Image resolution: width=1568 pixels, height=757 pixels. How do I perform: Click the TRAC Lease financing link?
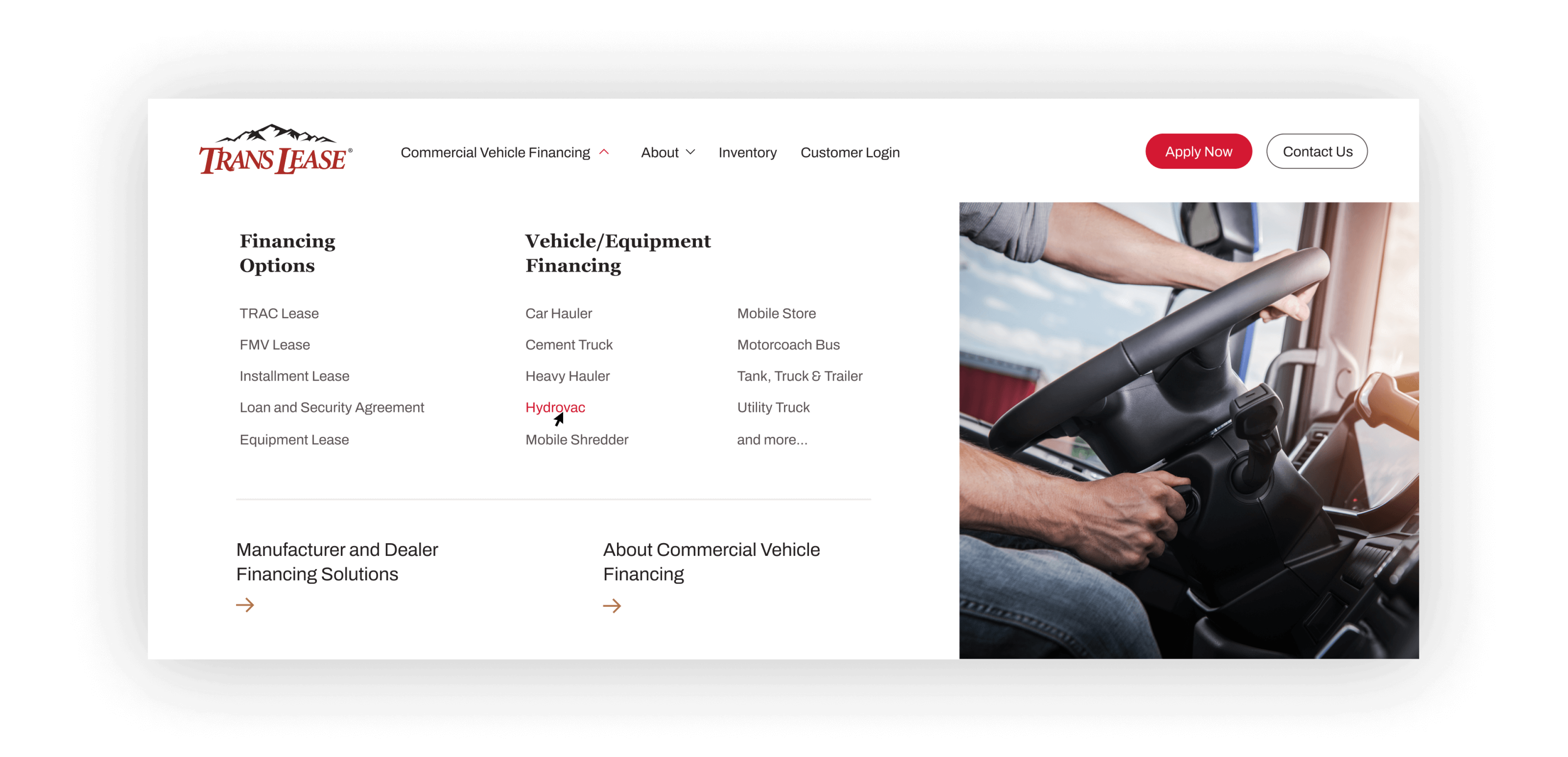pyautogui.click(x=278, y=312)
